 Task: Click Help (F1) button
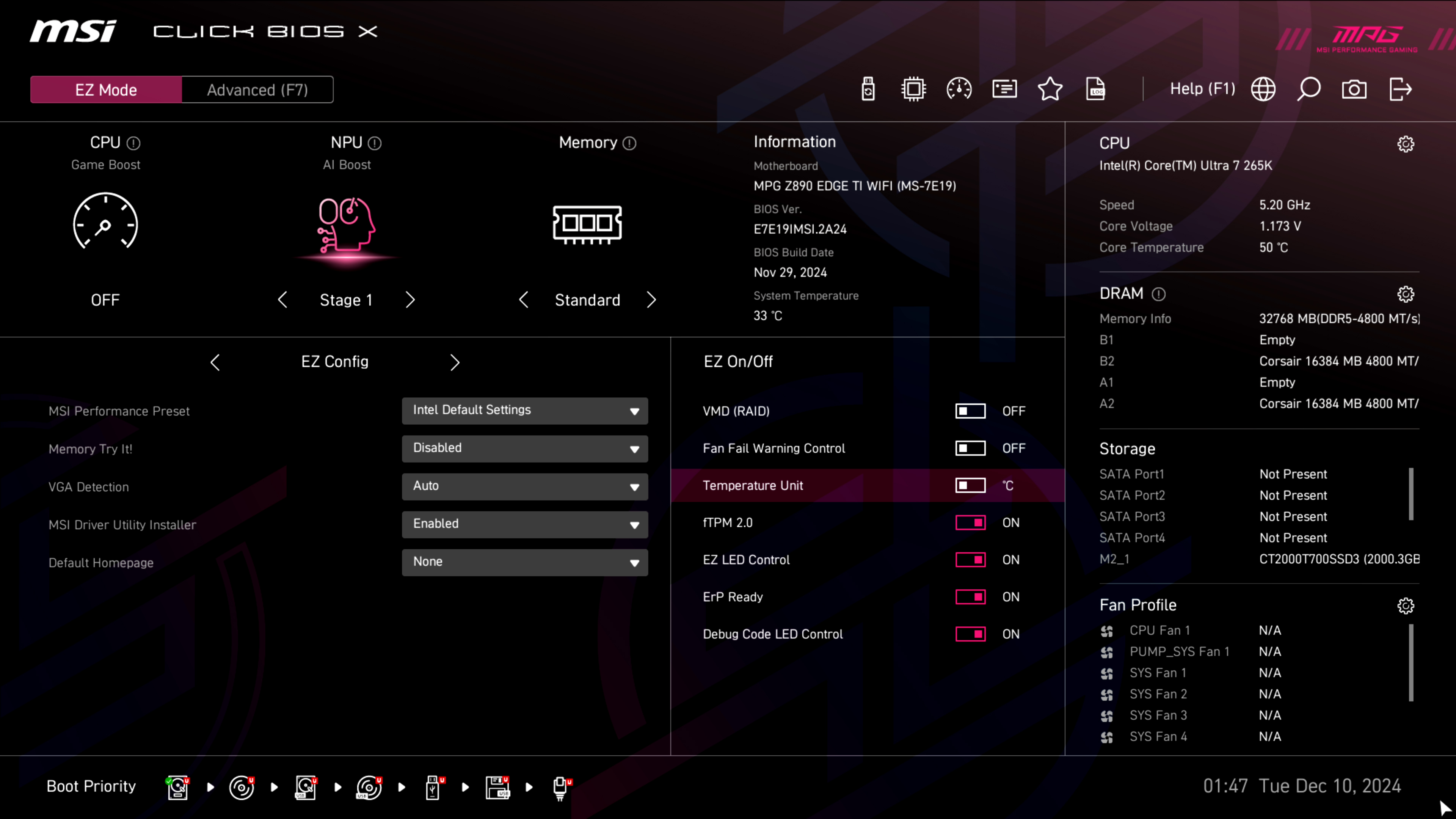click(1202, 89)
